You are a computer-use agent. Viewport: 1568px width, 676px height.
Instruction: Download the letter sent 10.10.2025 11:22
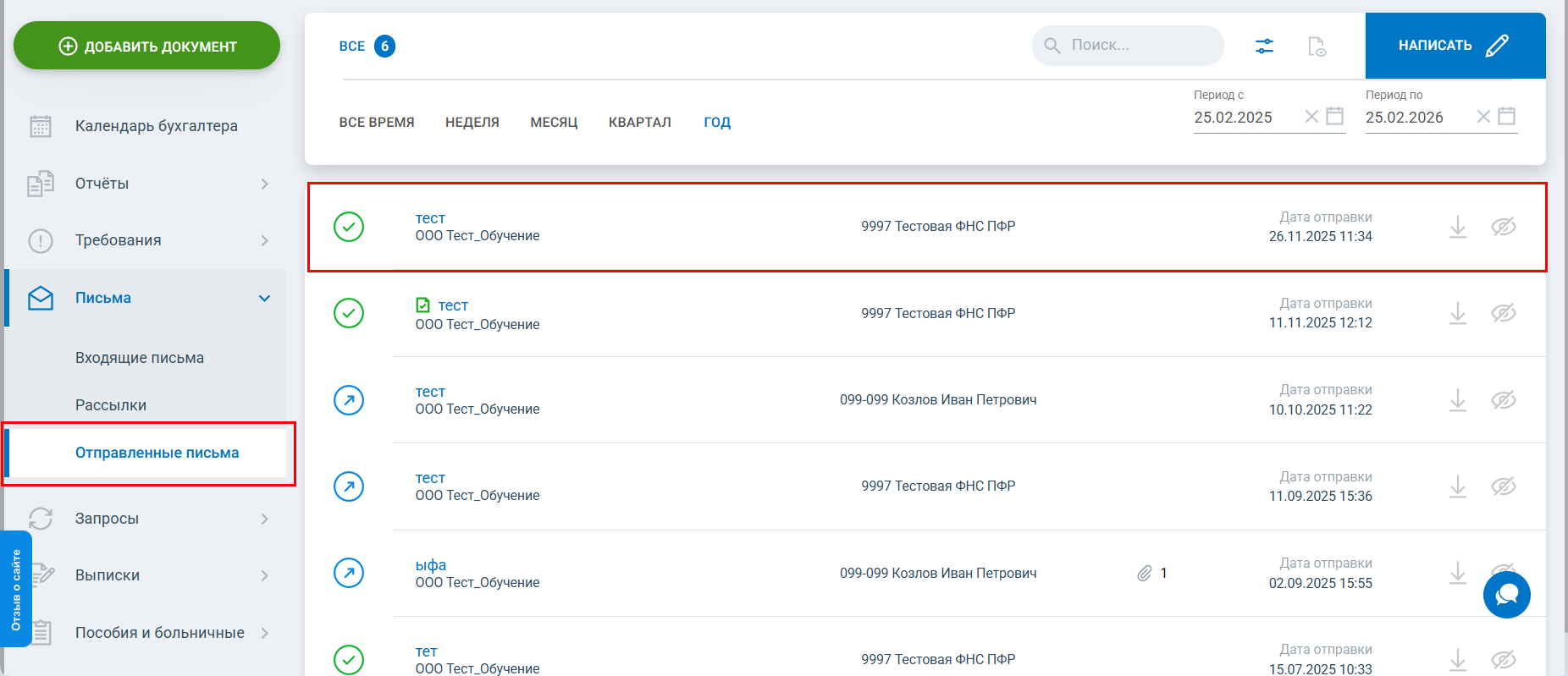point(1457,400)
